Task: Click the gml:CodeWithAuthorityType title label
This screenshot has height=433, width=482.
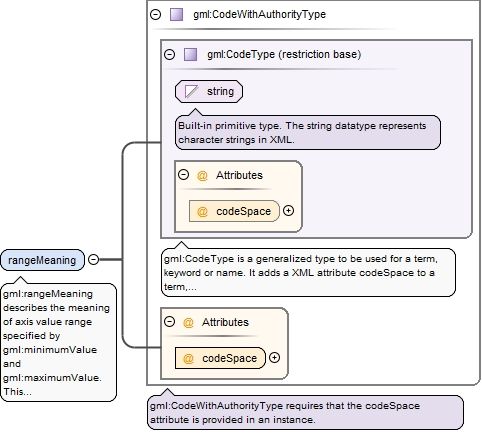Action: coord(259,14)
